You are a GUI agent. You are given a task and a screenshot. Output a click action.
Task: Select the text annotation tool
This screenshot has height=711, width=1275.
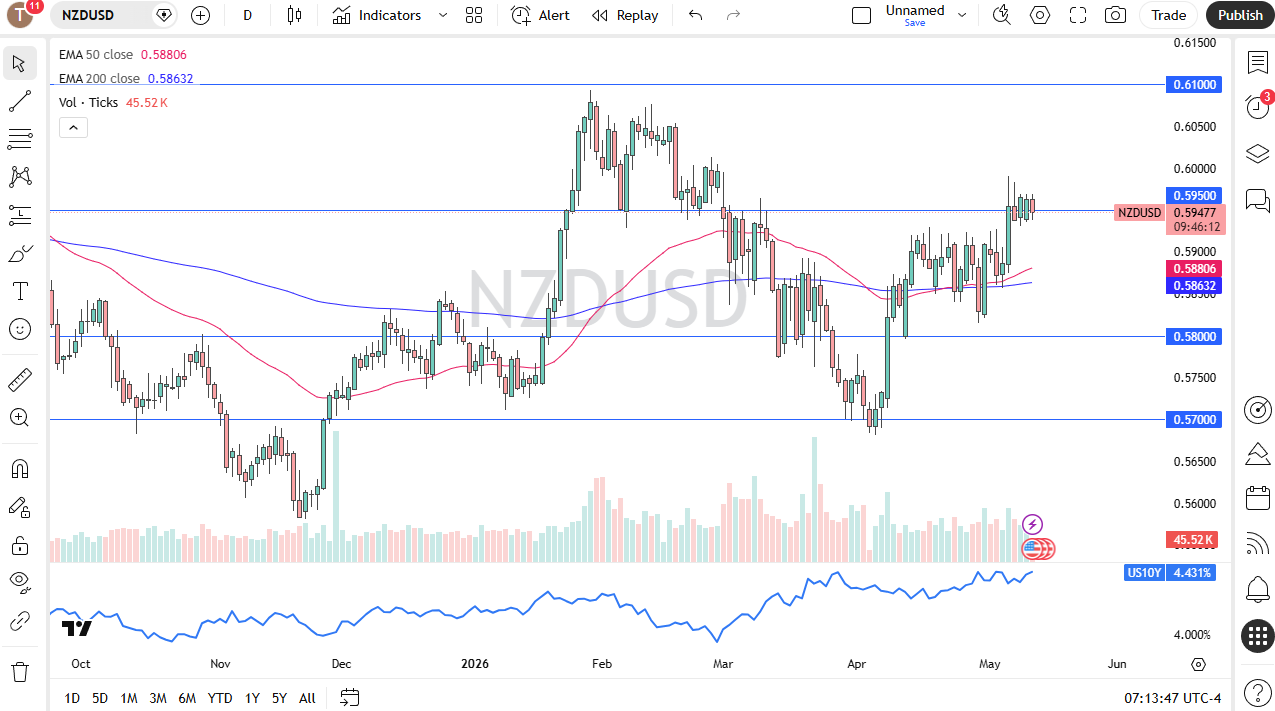(x=19, y=291)
